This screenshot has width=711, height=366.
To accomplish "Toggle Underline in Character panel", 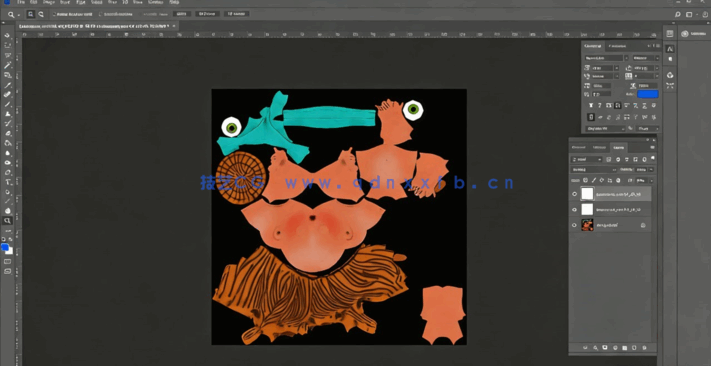I will (x=645, y=105).
